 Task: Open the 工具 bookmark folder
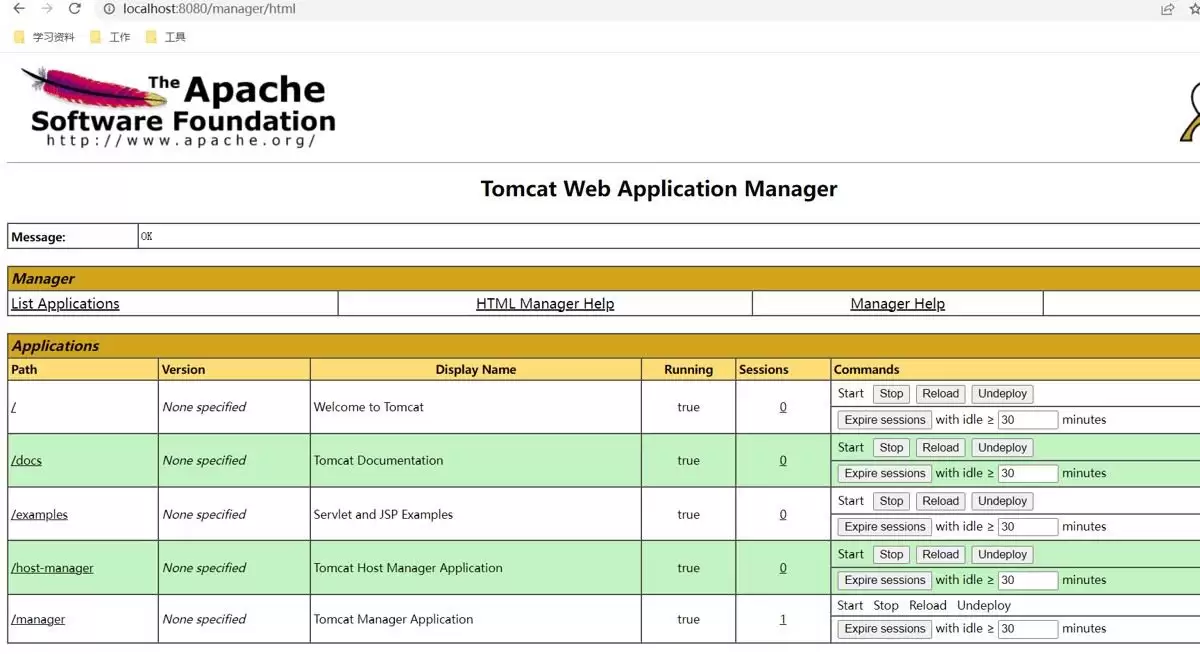point(166,37)
